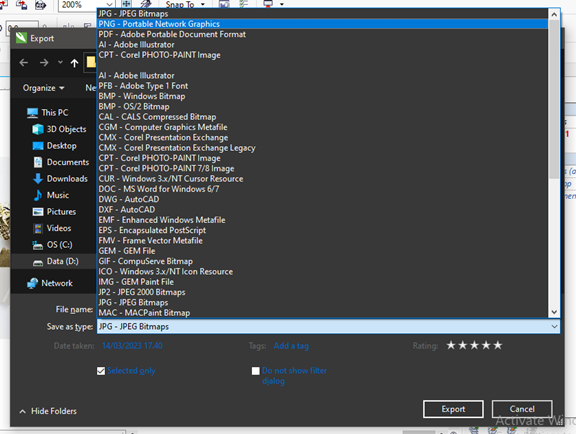Image resolution: width=576 pixels, height=434 pixels.
Task: Click the file type list scrollbar thumb
Action: pos(554,99)
